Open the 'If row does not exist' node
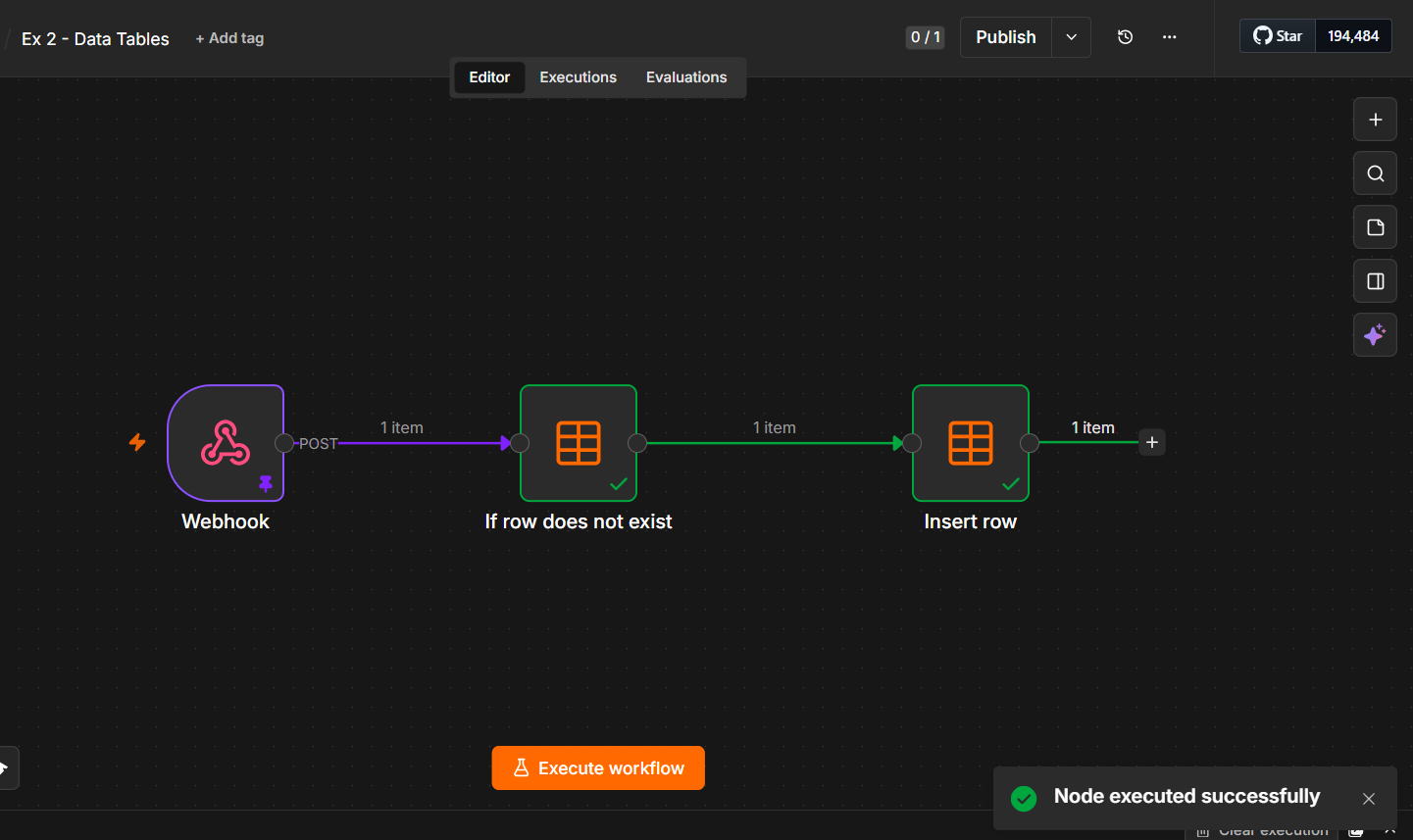The width and height of the screenshot is (1413, 840). 579,443
